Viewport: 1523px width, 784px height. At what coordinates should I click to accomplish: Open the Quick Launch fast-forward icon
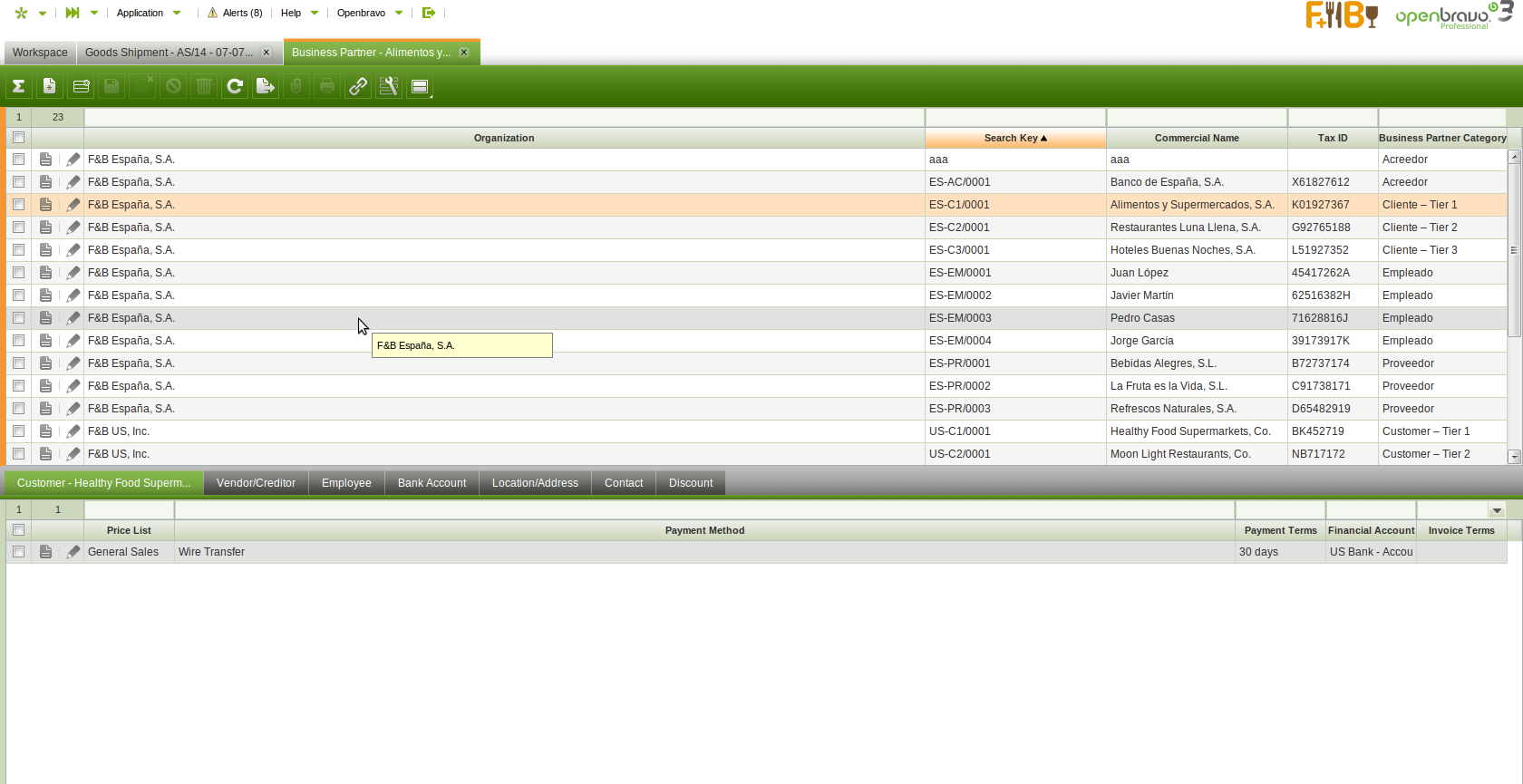coord(73,13)
